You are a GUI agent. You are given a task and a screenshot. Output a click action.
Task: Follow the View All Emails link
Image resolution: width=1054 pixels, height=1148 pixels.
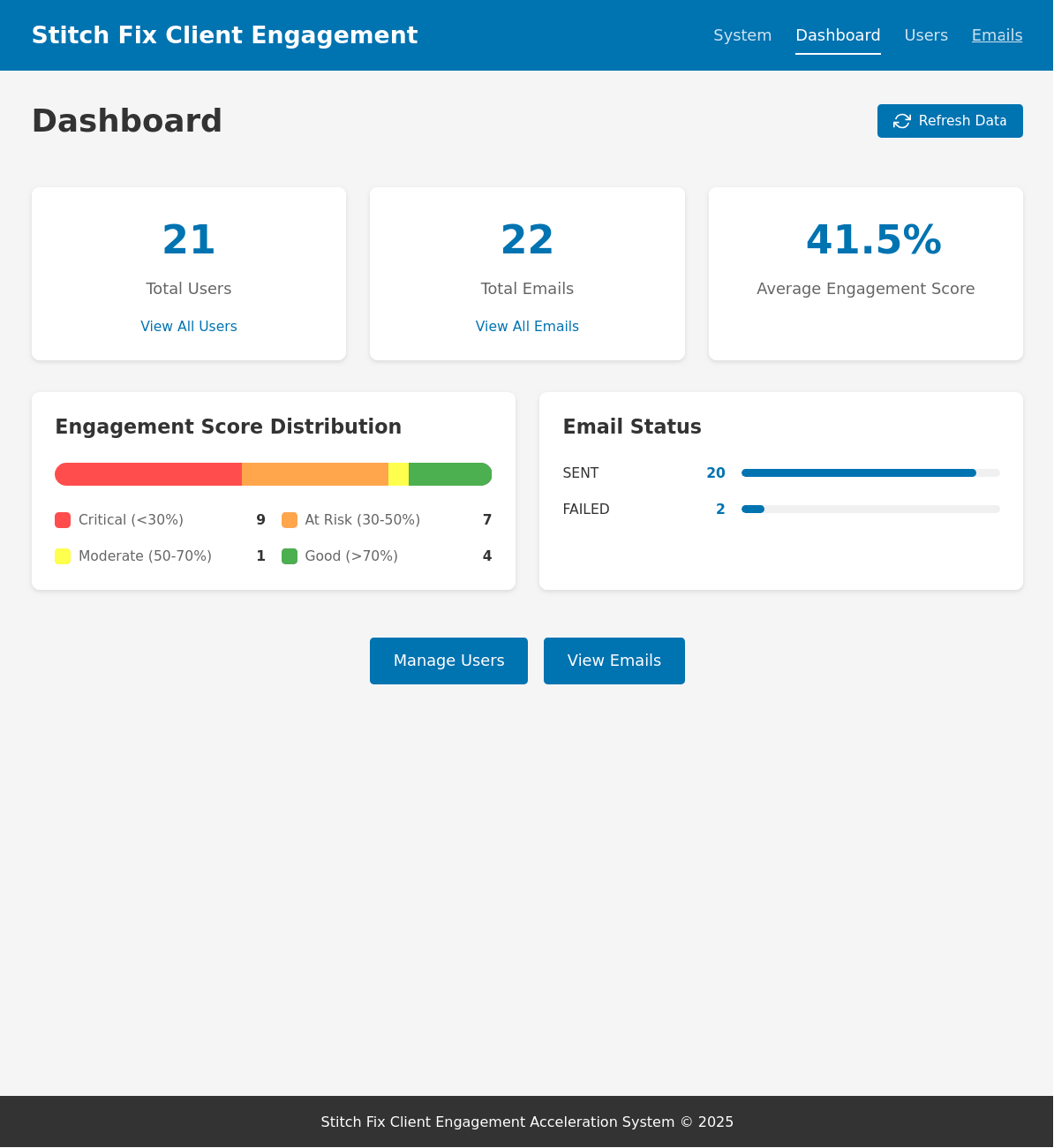(x=527, y=327)
